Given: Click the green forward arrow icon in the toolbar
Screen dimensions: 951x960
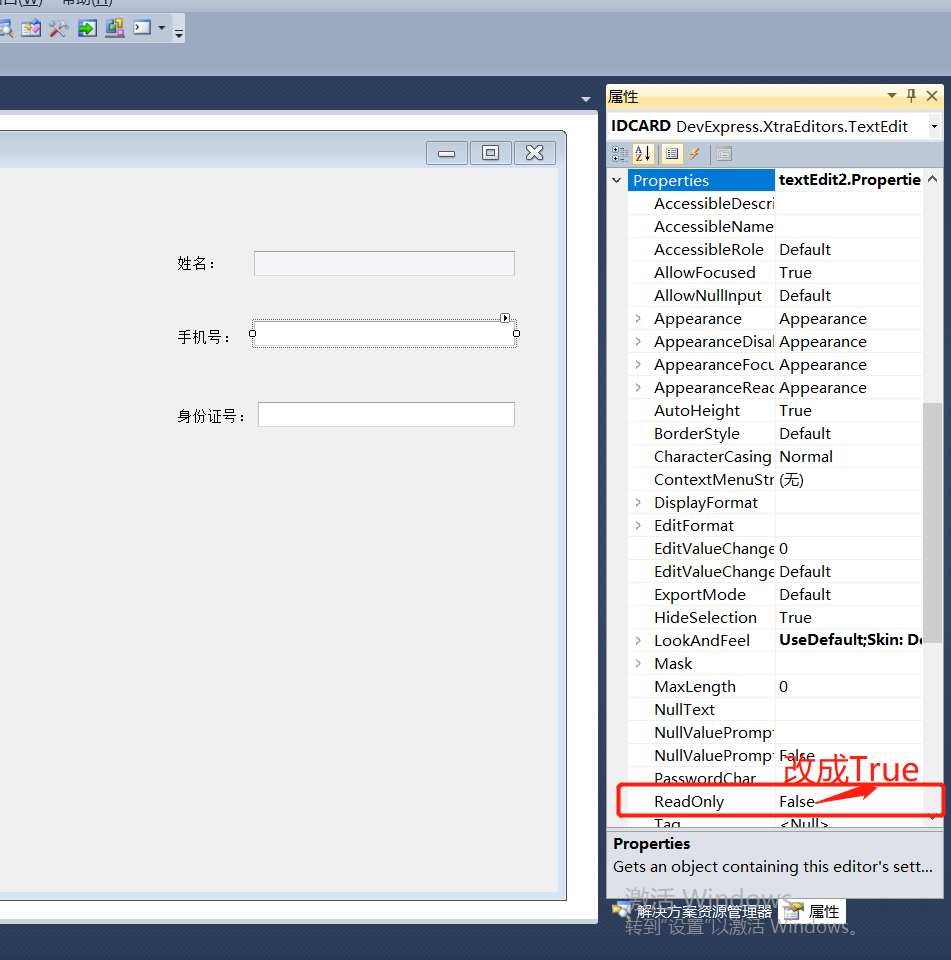Looking at the screenshot, I should coord(85,28).
